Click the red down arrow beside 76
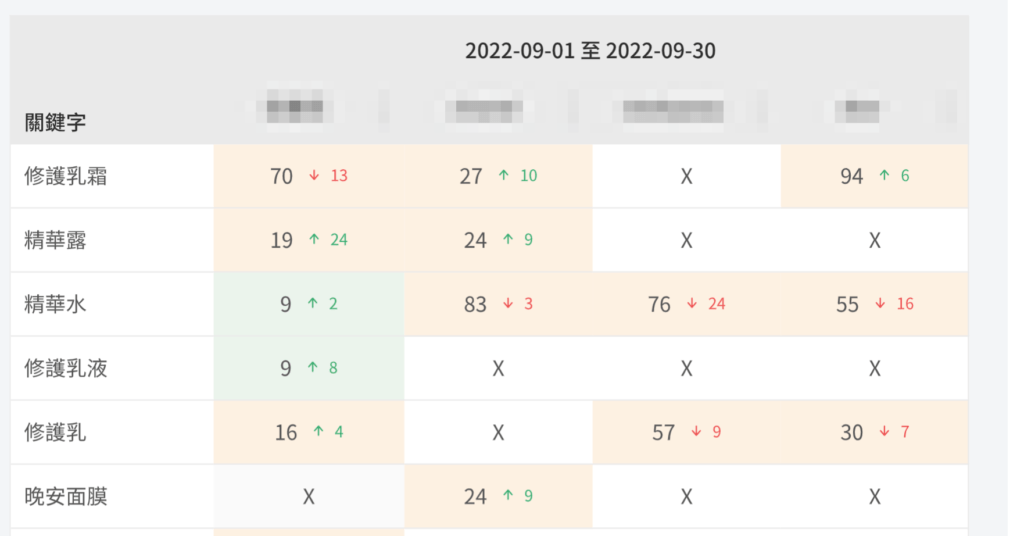 point(692,304)
